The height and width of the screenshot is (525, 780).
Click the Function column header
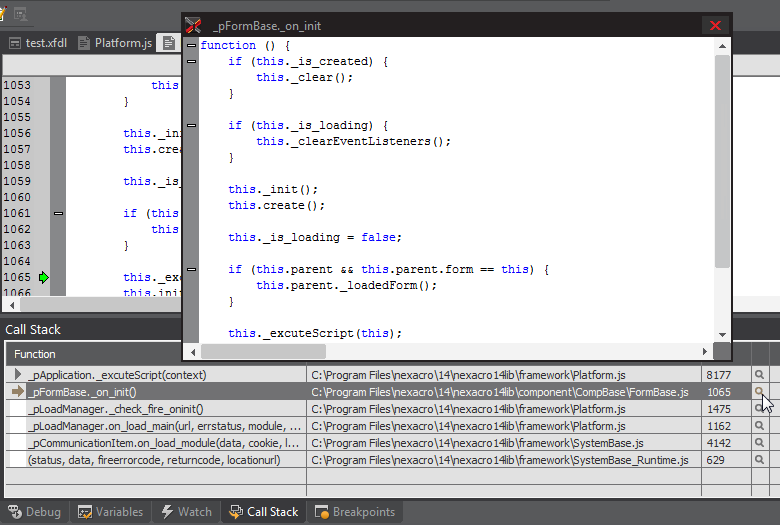(x=36, y=354)
